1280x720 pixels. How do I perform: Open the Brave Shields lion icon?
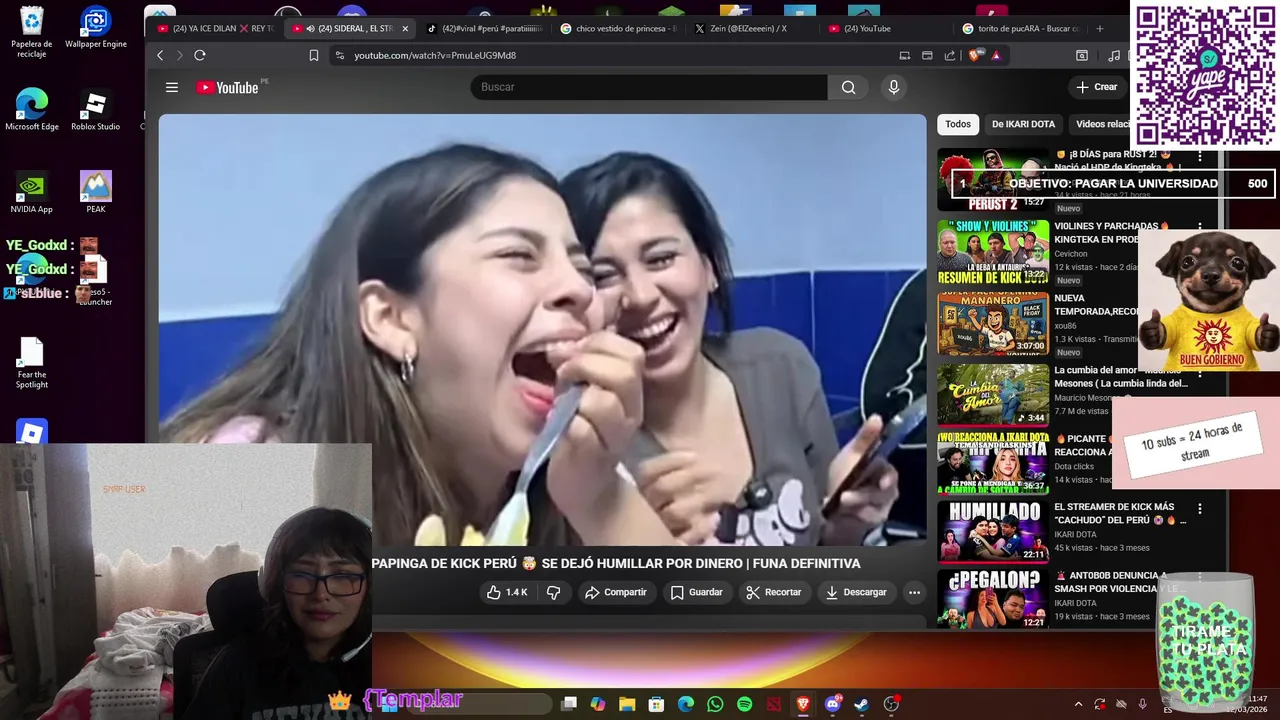click(x=975, y=55)
